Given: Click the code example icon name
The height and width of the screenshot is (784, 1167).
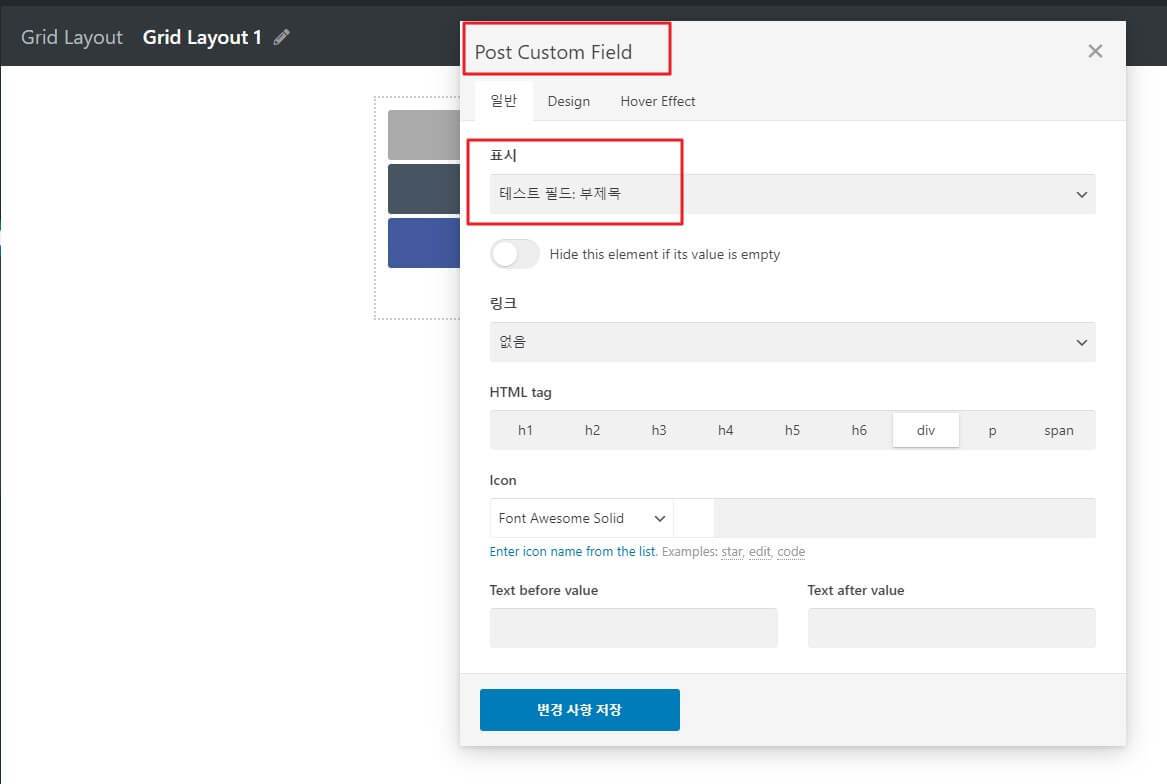Looking at the screenshot, I should 791,552.
